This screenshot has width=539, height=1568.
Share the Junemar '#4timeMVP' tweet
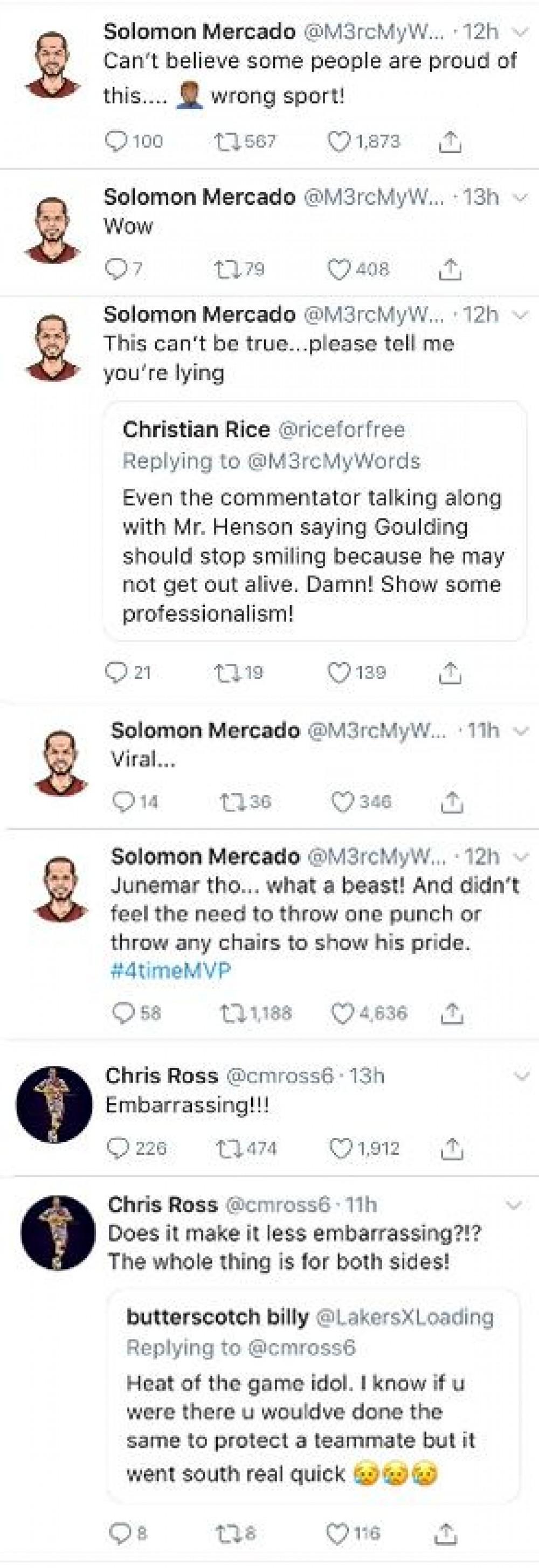pyautogui.click(x=451, y=1012)
